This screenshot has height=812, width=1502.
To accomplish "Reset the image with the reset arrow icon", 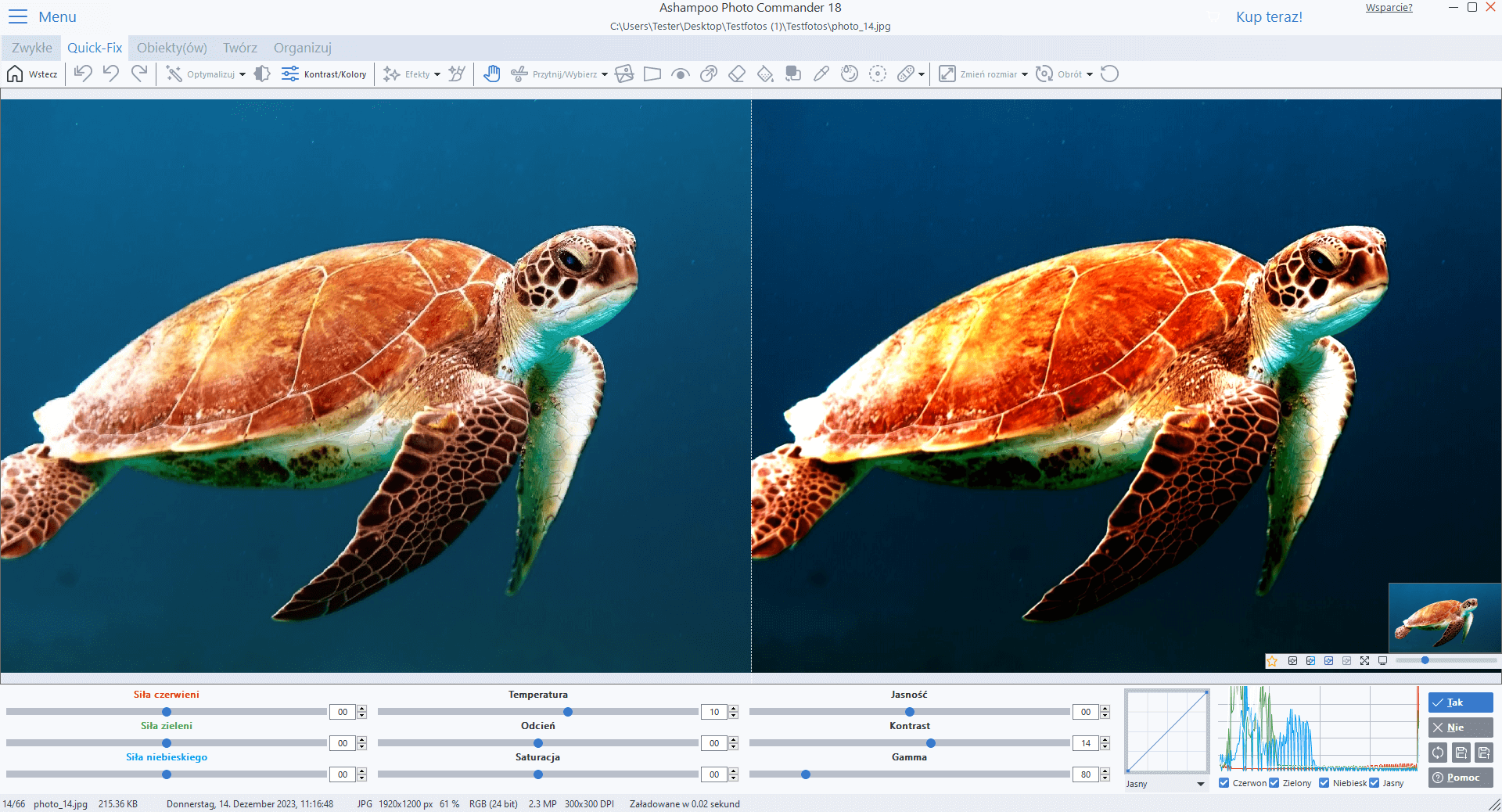I will (1110, 74).
